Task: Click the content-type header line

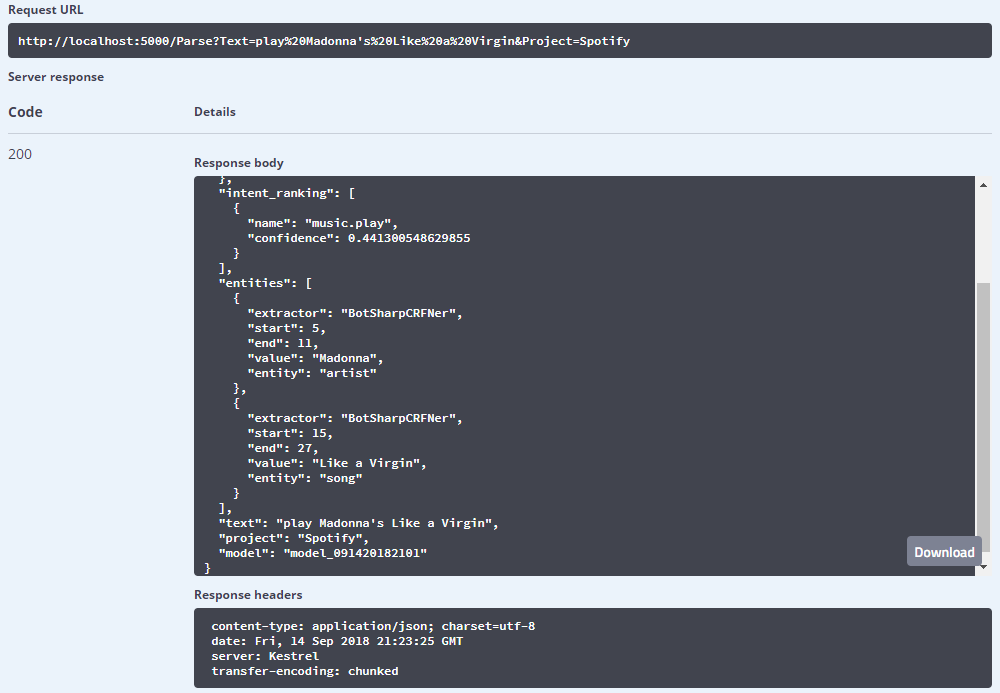Action: [373, 626]
